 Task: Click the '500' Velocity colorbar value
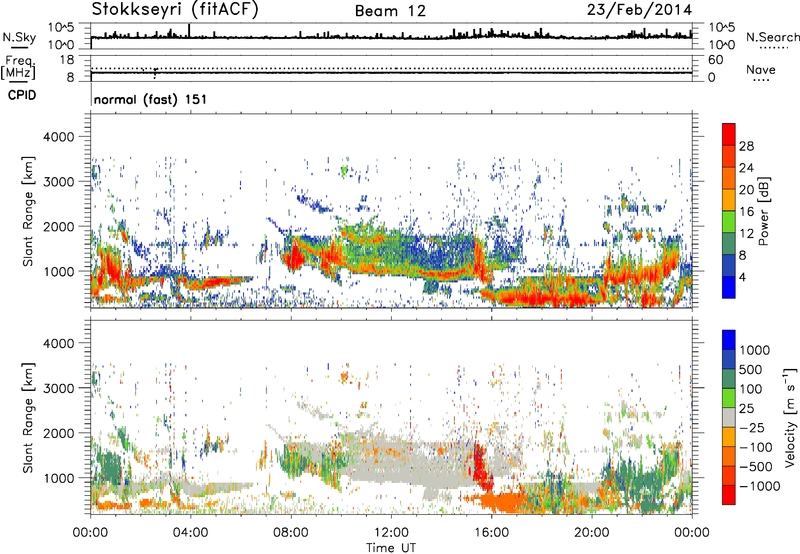[x=751, y=369]
